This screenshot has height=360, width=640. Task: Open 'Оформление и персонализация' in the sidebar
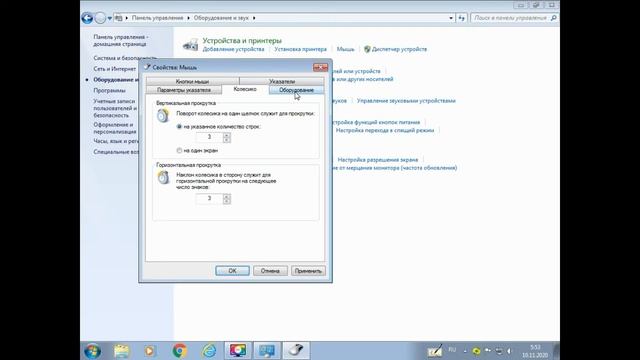click(115, 128)
